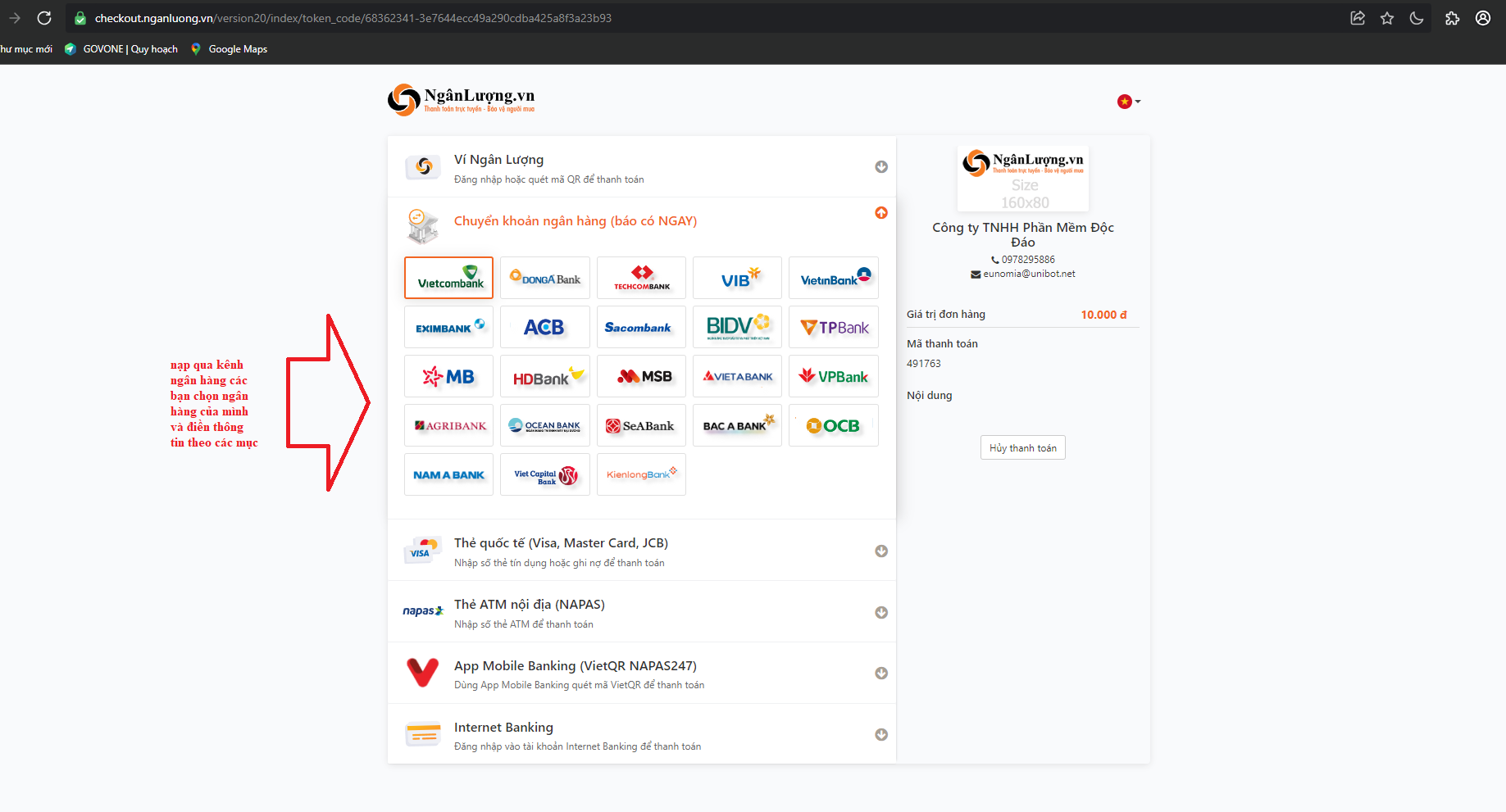Select KienlongBank logo tile
1506x812 pixels.
click(641, 474)
